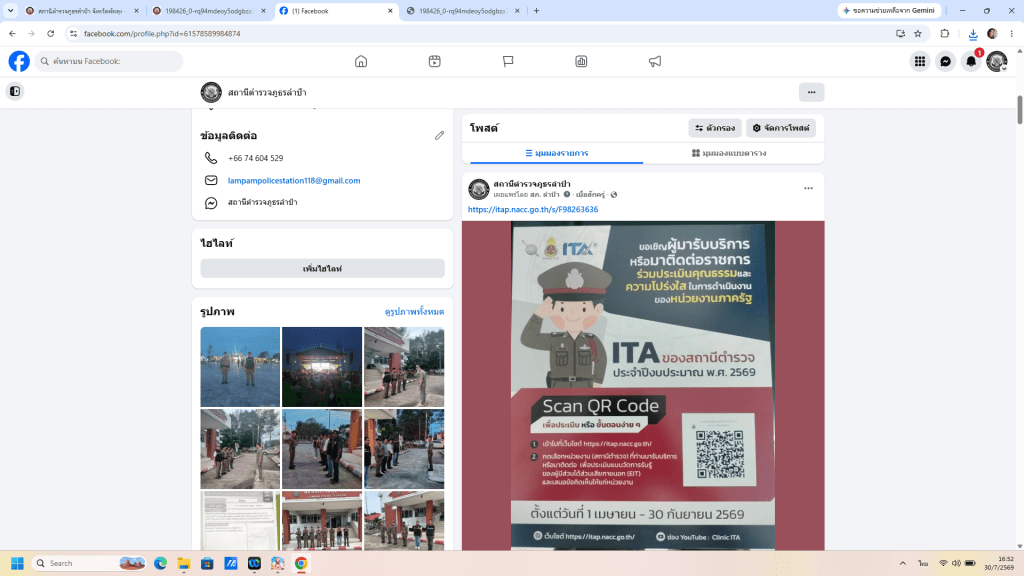Switch to list view tab มุมมองรายการ

point(556,153)
